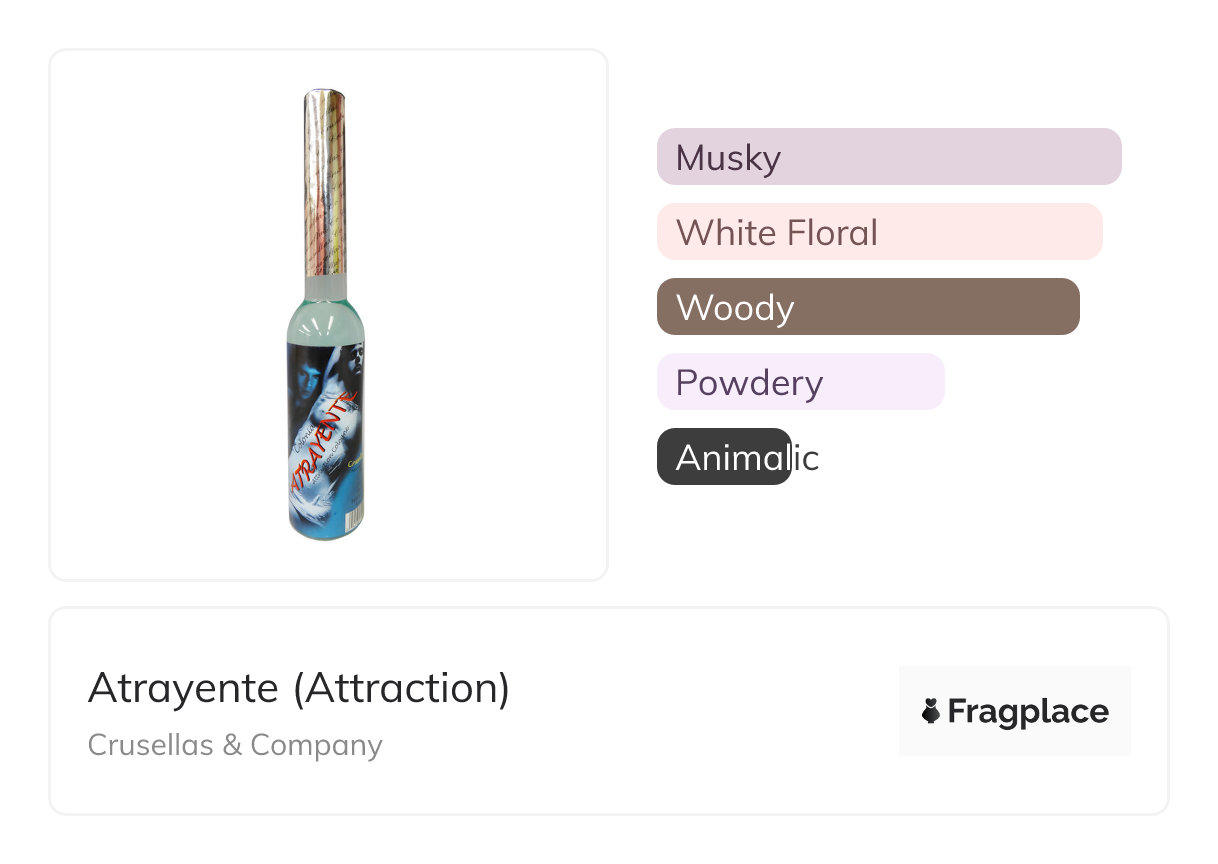Select the White Floral accord bar
Screen dimensions: 1218x864
pyautogui.click(x=879, y=232)
